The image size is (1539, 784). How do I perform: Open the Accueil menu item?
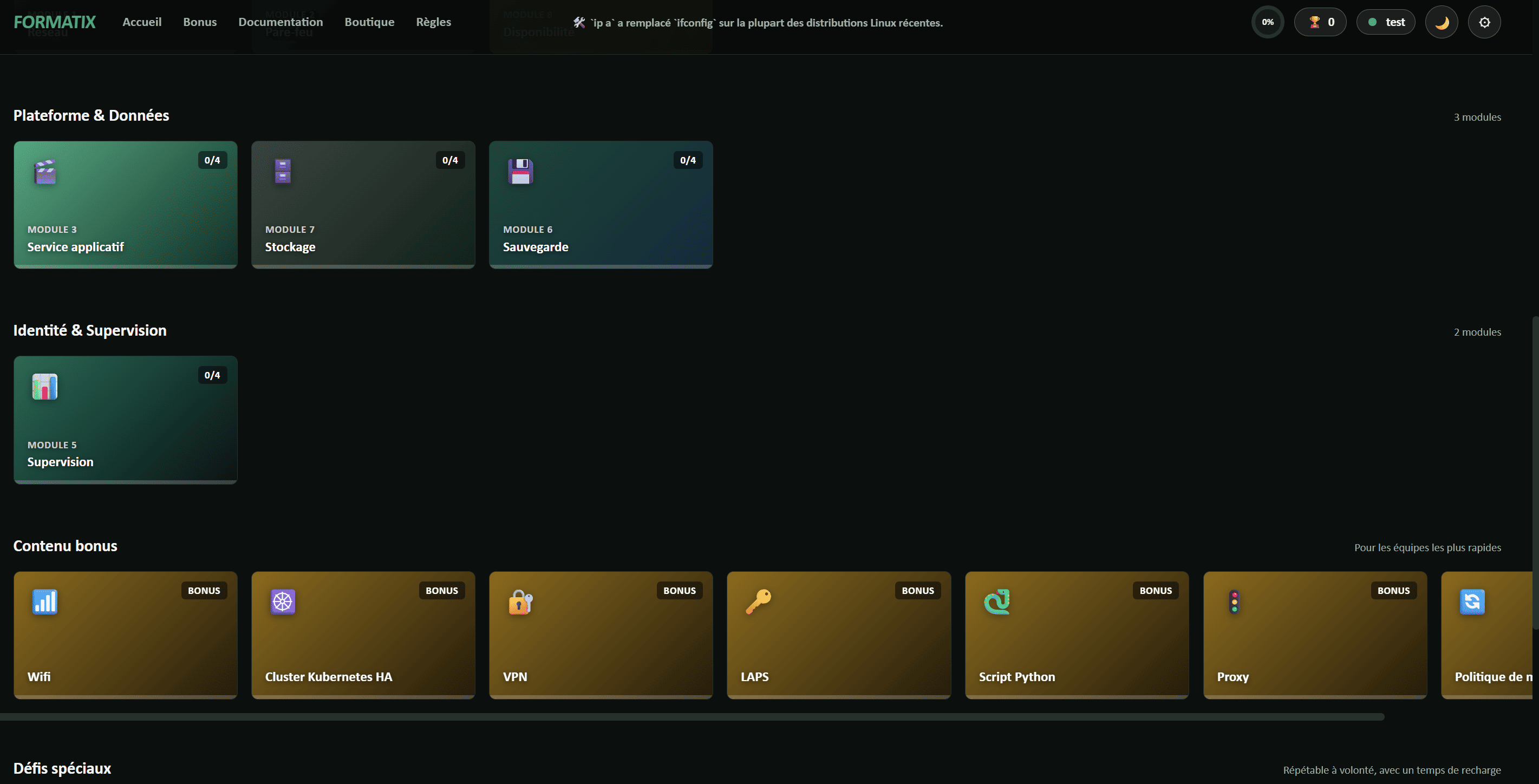pyautogui.click(x=142, y=22)
